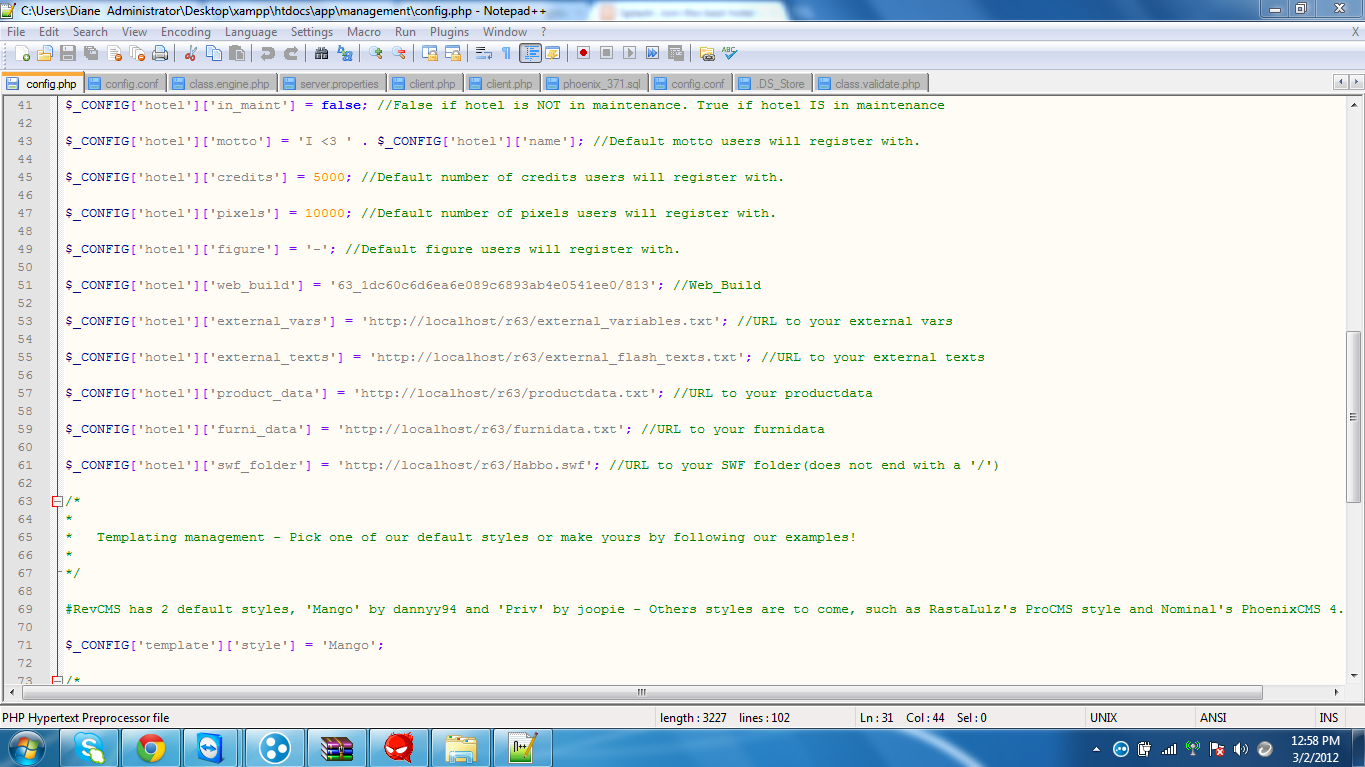Cut selection with the scissors icon
Screen dimensions: 1365x767
pos(191,53)
